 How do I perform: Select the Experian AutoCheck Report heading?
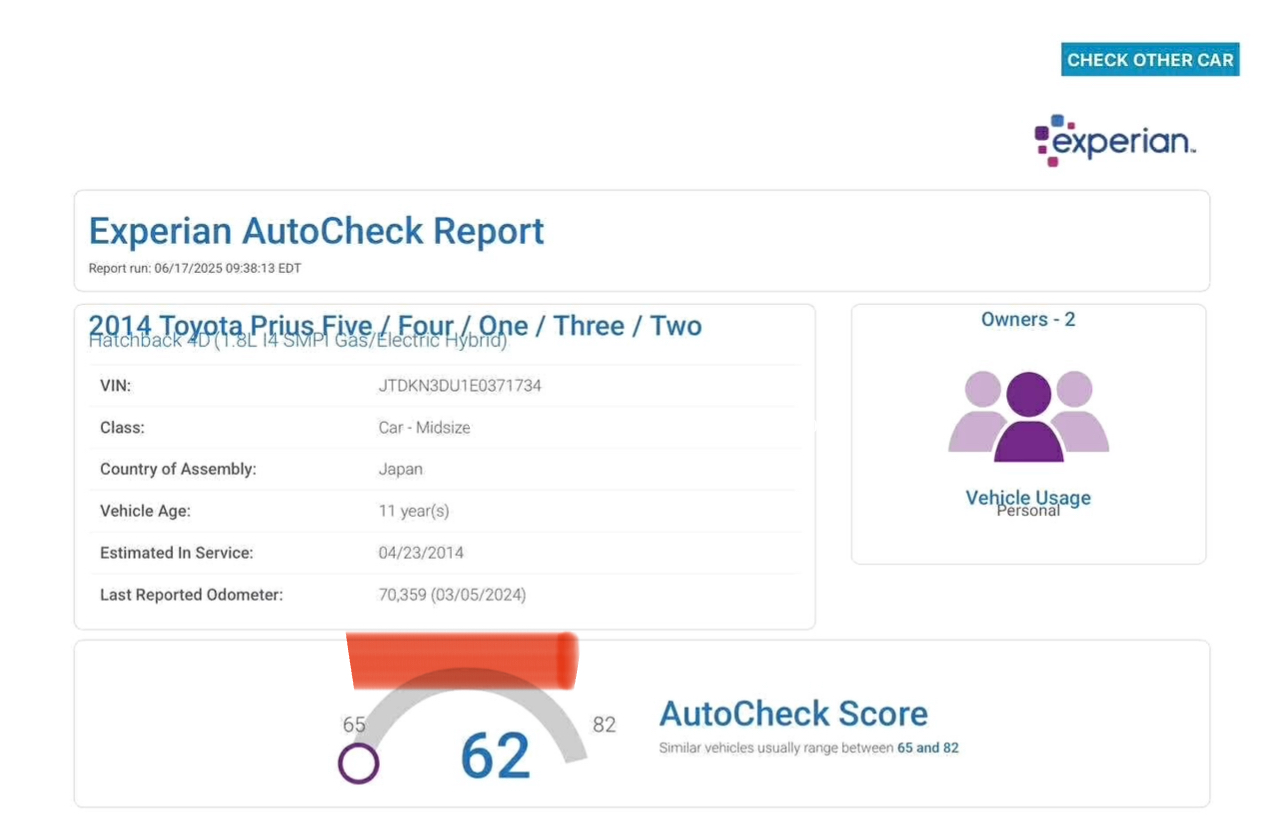(x=316, y=231)
